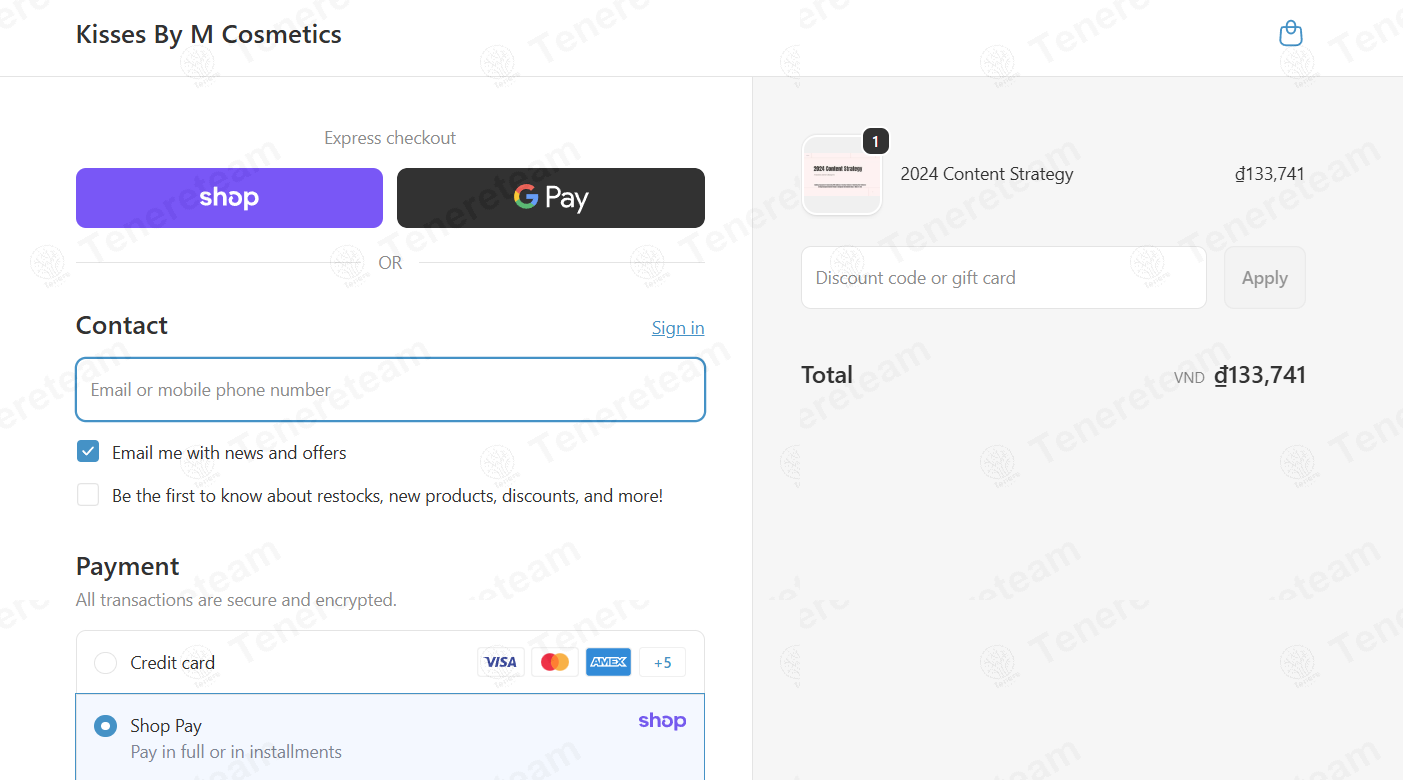Click the Mastercard logo icon

pyautogui.click(x=555, y=662)
